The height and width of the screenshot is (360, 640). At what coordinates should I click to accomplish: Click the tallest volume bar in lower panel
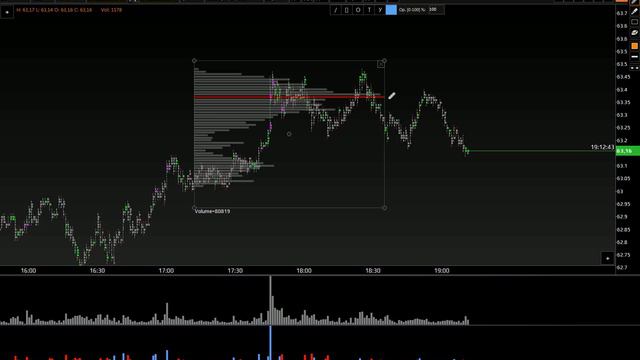(270, 300)
